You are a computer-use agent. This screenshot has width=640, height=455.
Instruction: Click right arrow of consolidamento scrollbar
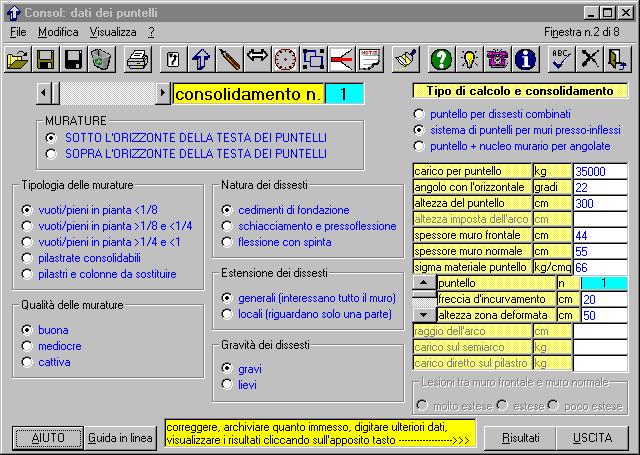(x=163, y=93)
